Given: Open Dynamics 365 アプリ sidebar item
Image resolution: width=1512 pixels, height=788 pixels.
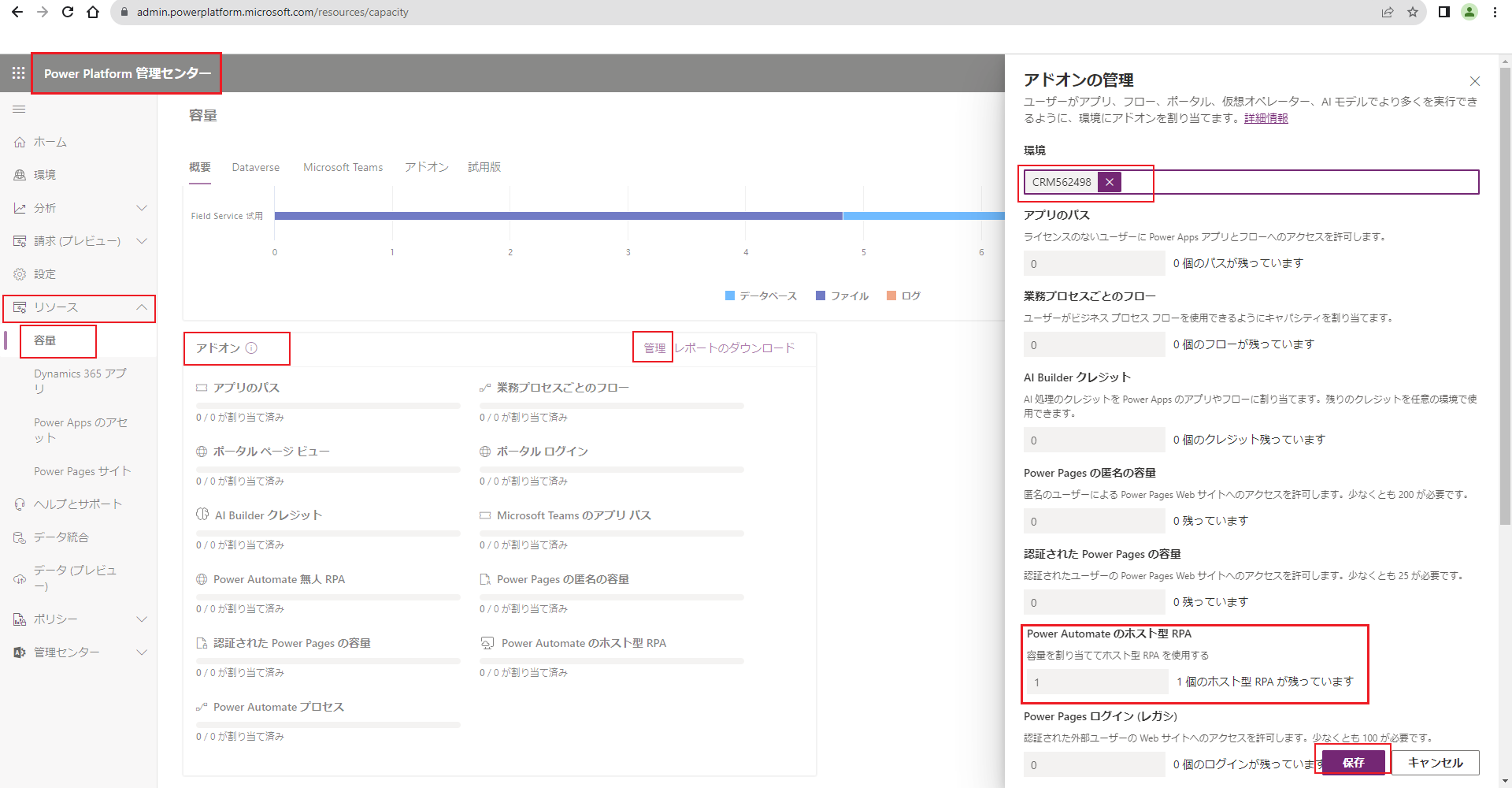Looking at the screenshot, I should point(79,381).
